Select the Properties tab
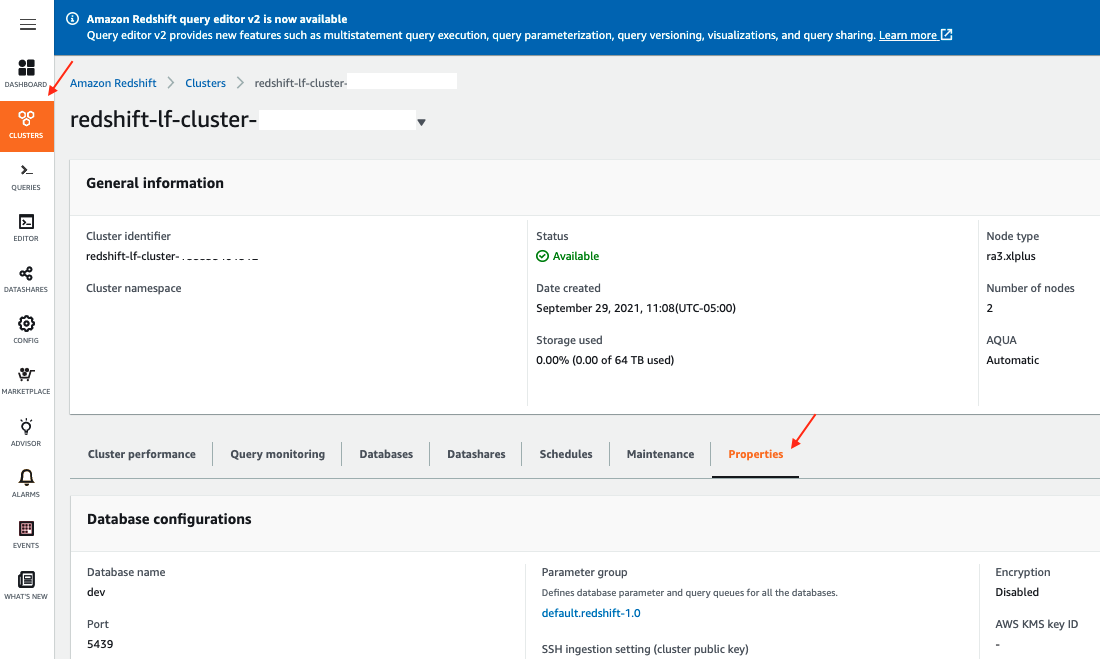This screenshot has width=1100, height=659. pyautogui.click(x=756, y=454)
